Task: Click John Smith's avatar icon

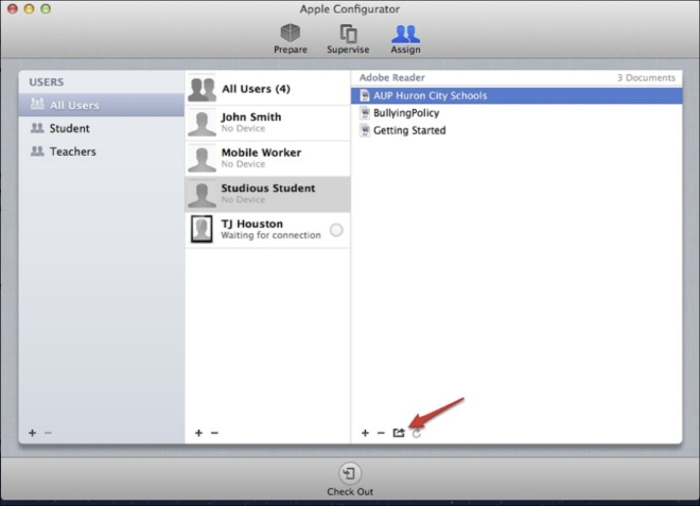Action: (202, 123)
